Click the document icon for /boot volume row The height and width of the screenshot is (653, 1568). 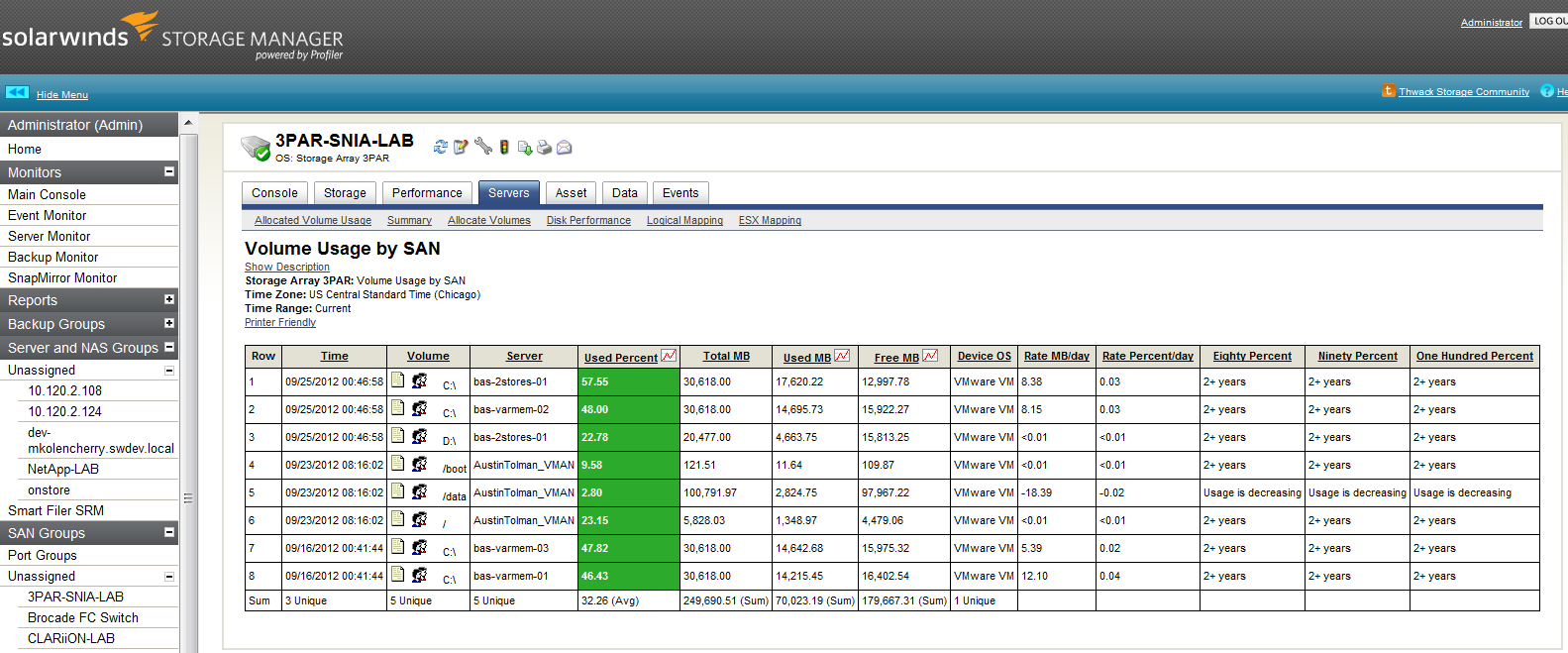398,463
